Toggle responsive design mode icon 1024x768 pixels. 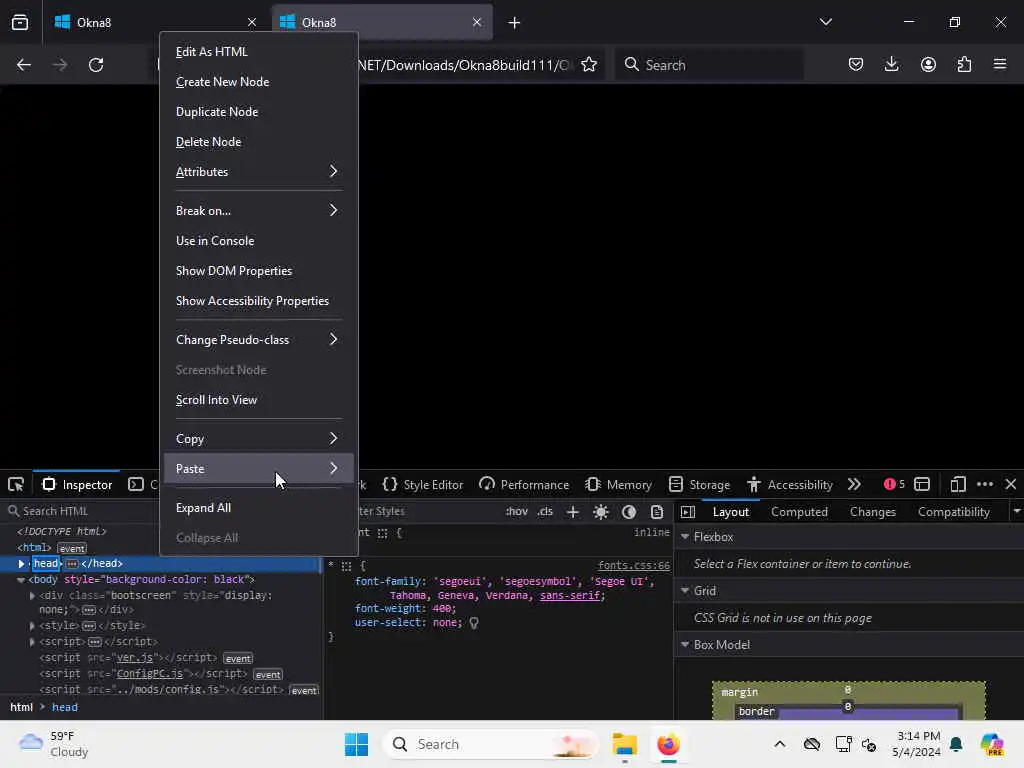(957, 485)
